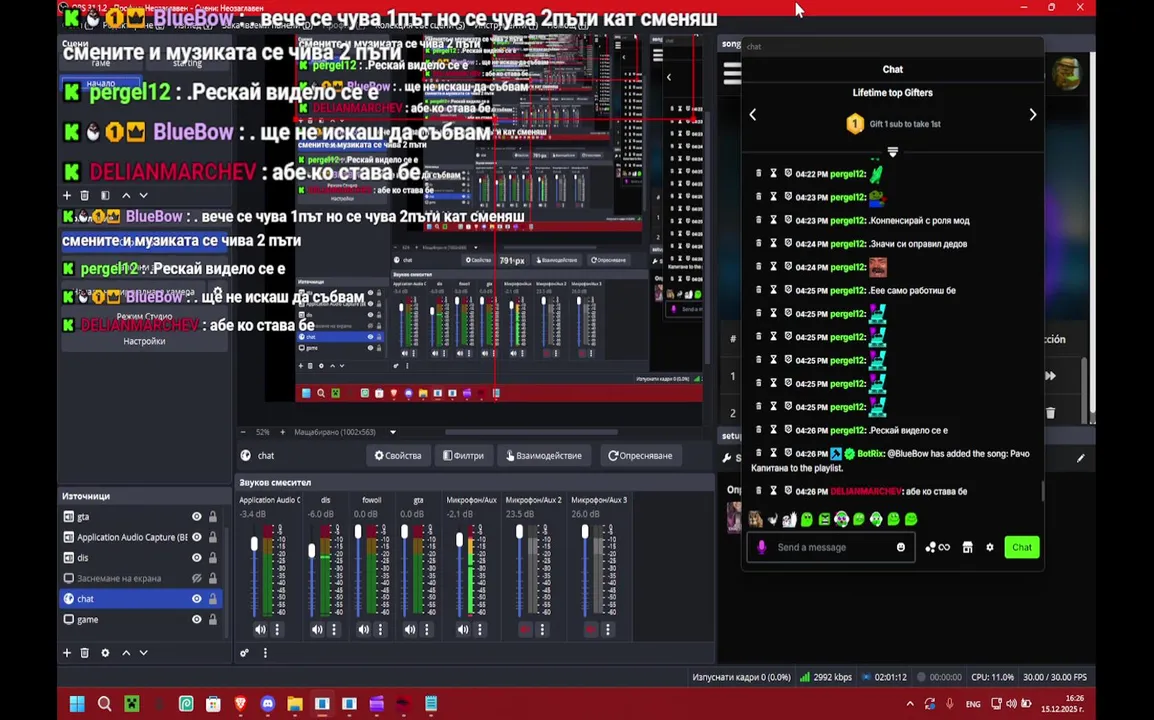
Task: Open Филтри filters for the chat source
Action: point(464,456)
